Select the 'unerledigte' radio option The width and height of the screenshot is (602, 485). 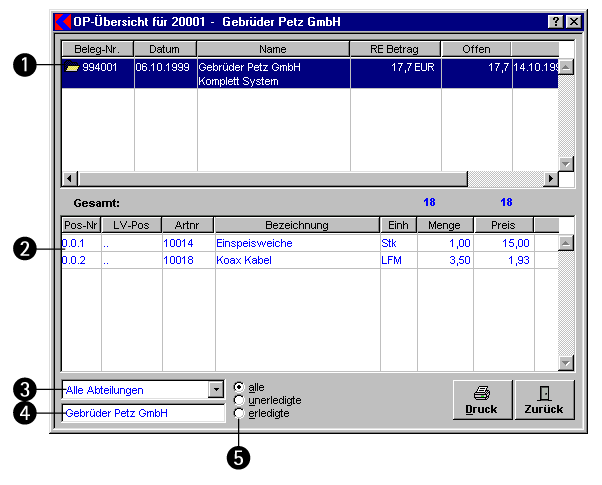click(239, 400)
